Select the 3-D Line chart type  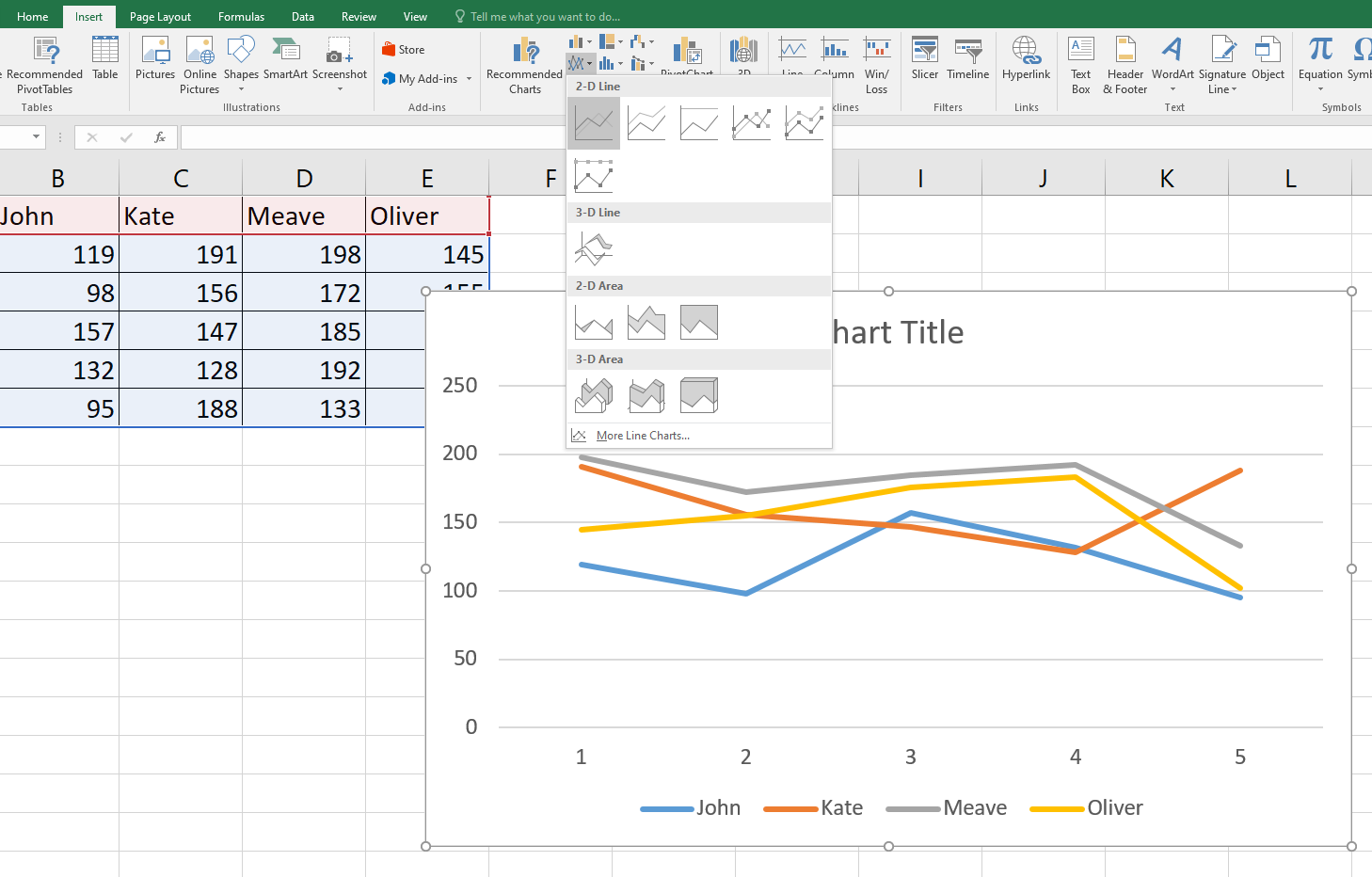point(594,249)
